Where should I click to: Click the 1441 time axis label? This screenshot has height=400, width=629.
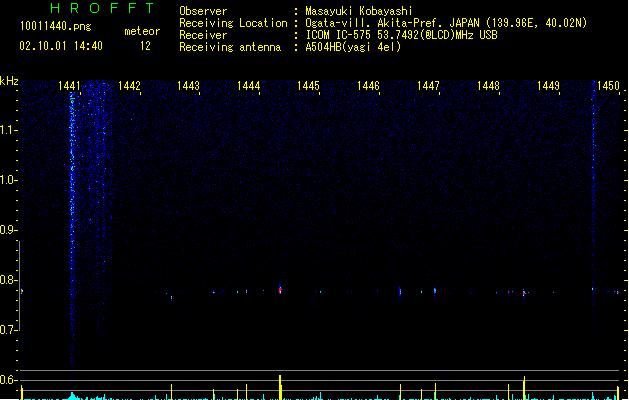click(x=69, y=86)
